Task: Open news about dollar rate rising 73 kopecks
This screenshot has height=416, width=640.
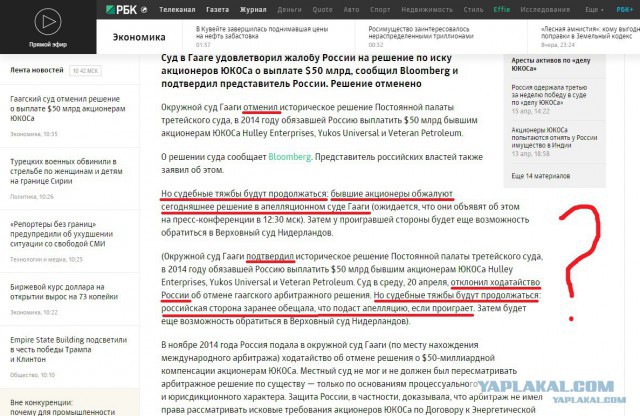Action: [64, 291]
